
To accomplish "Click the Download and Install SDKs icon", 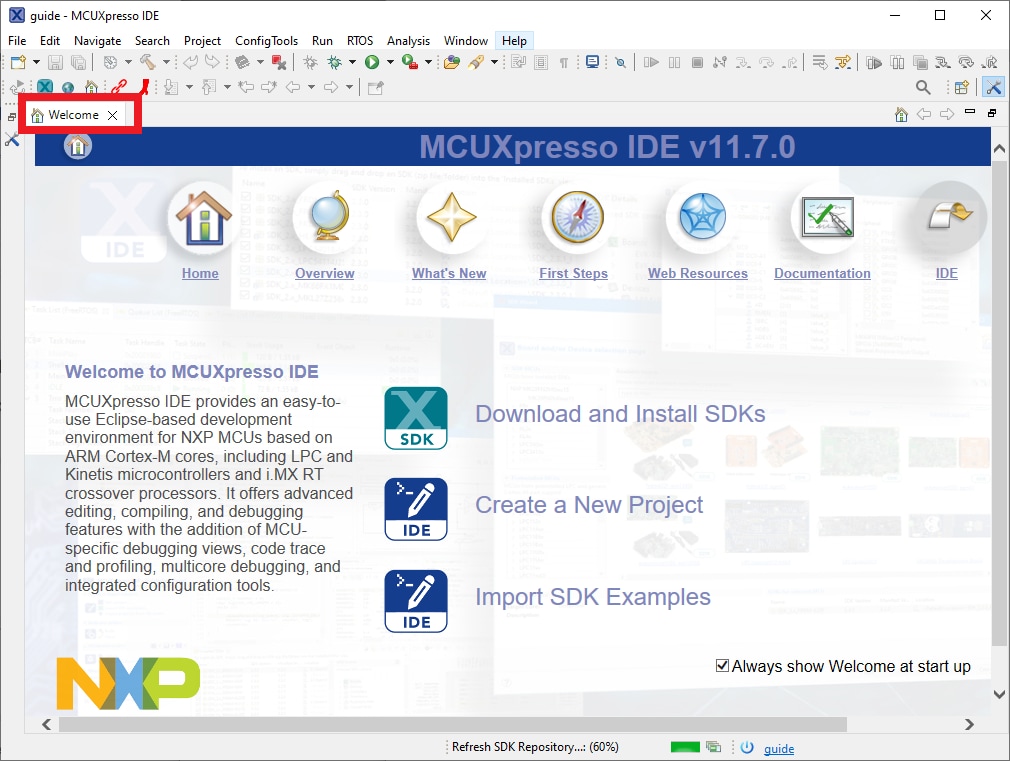I will point(415,418).
